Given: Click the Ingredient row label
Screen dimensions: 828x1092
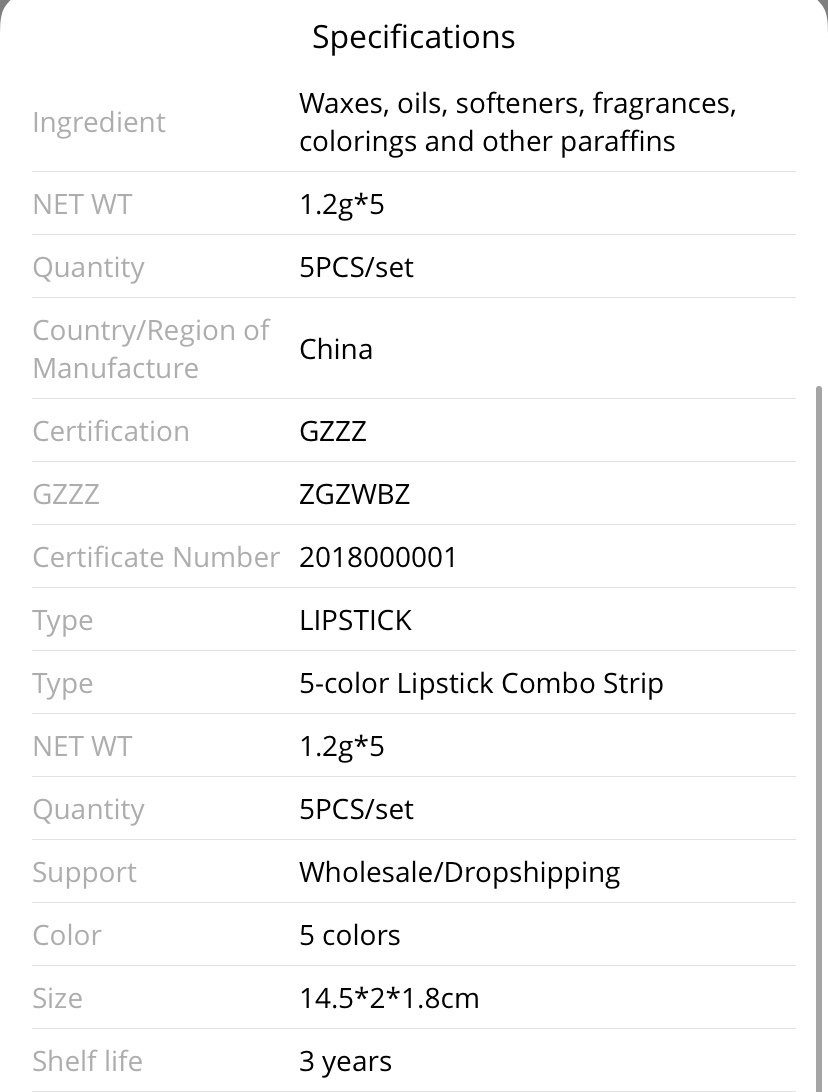Looking at the screenshot, I should coord(99,123).
